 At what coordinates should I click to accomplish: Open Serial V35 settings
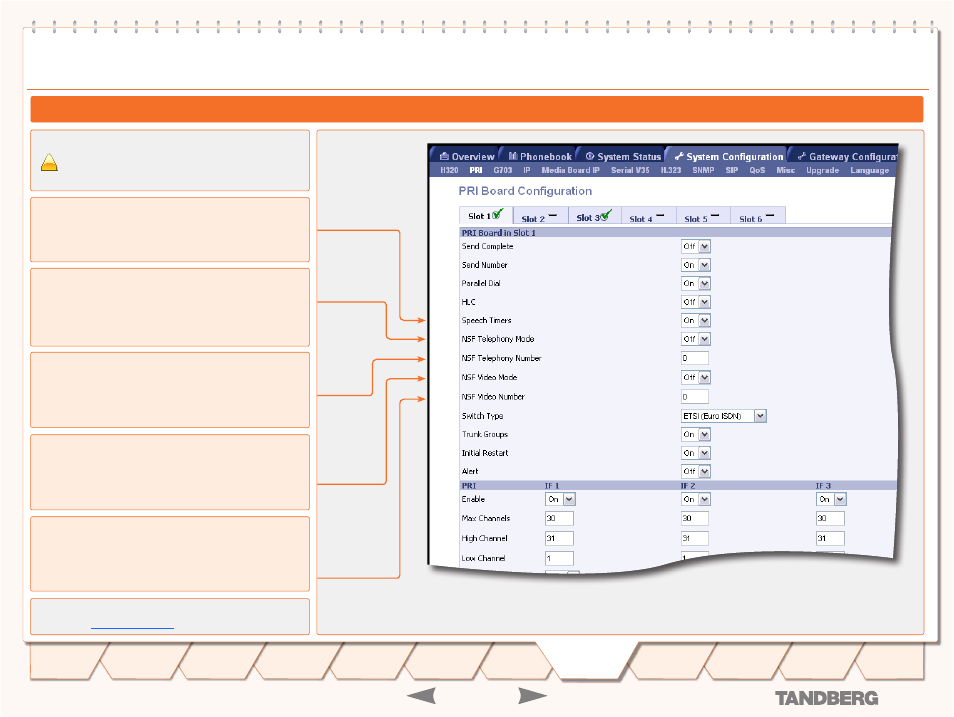click(630, 170)
